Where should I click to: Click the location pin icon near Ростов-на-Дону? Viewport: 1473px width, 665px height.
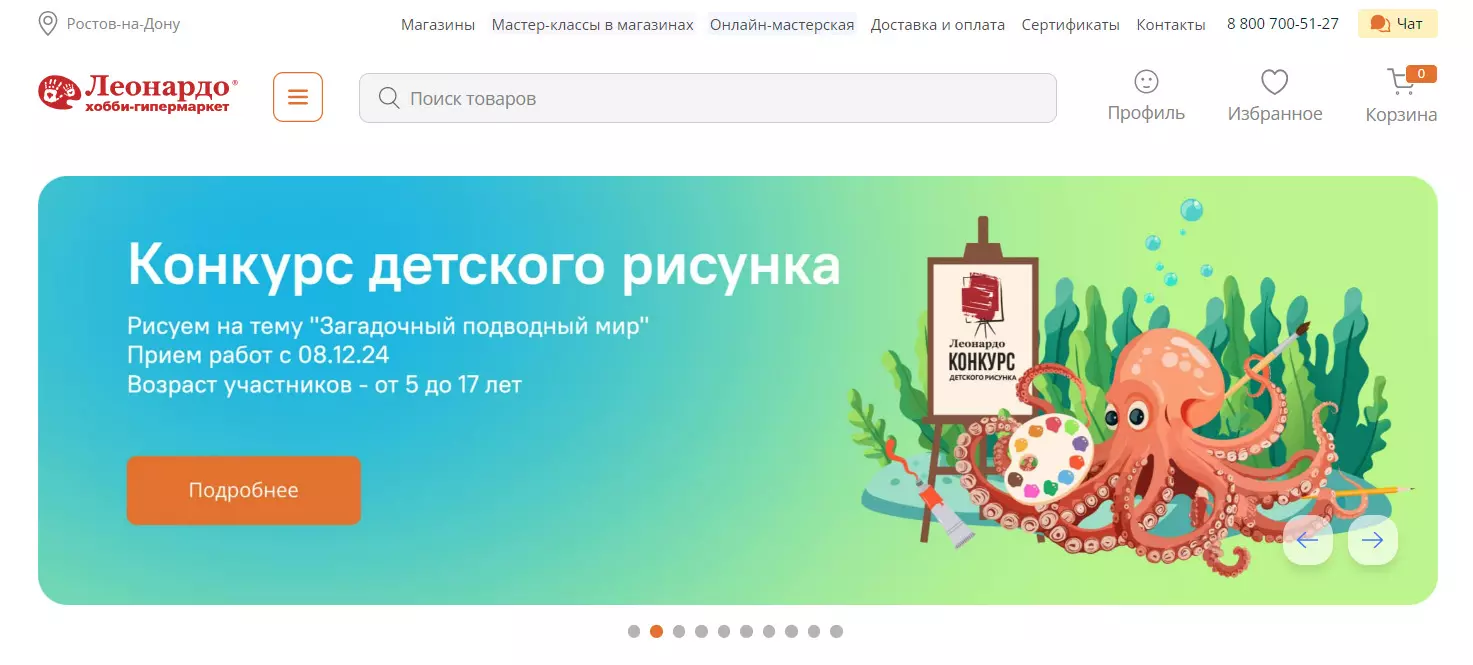tap(47, 24)
